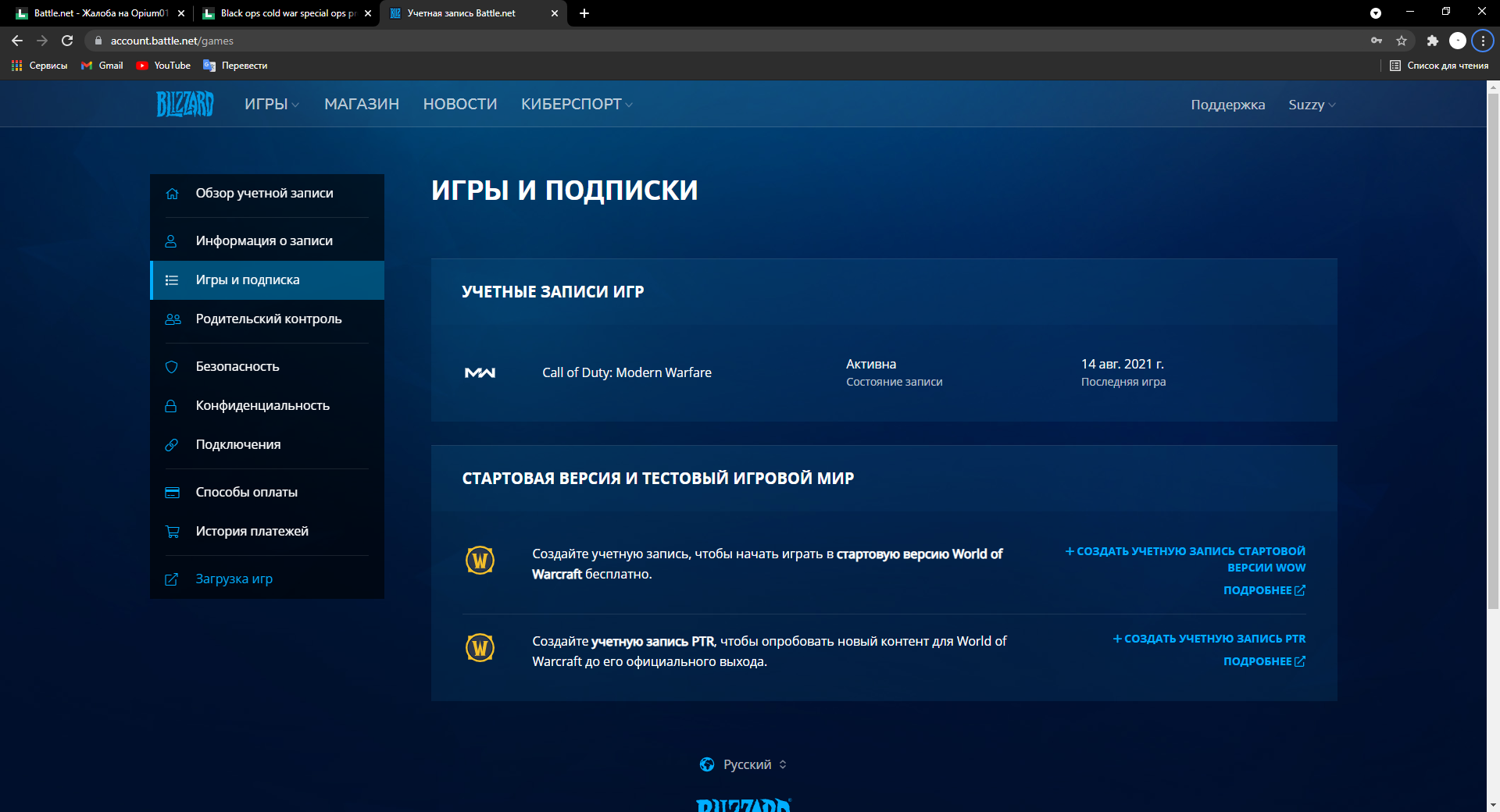Open the tab search dropdown in title bar
Viewport: 1500px width, 812px height.
click(1376, 13)
